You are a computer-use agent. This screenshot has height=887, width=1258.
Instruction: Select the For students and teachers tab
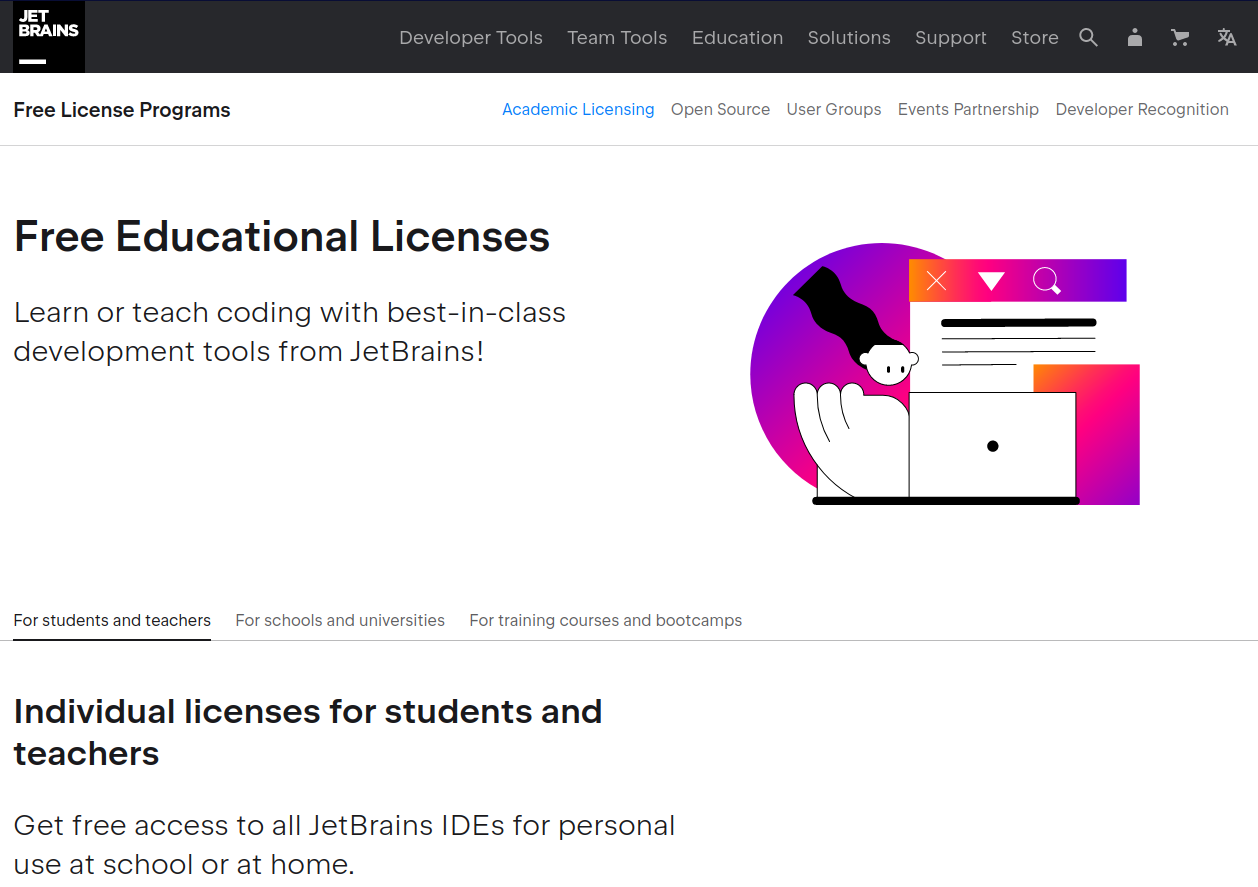coord(112,620)
